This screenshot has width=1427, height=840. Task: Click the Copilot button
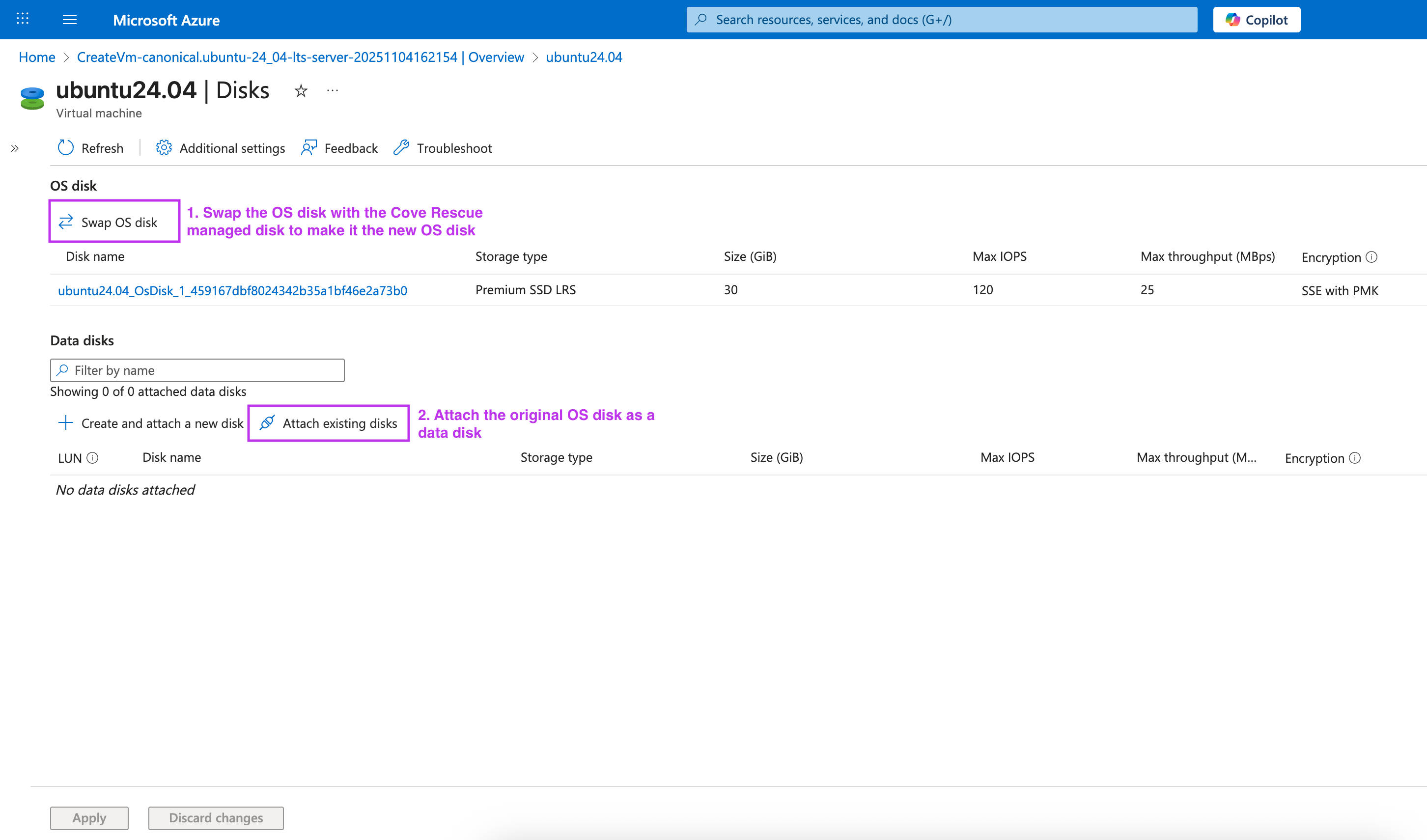[1256, 20]
